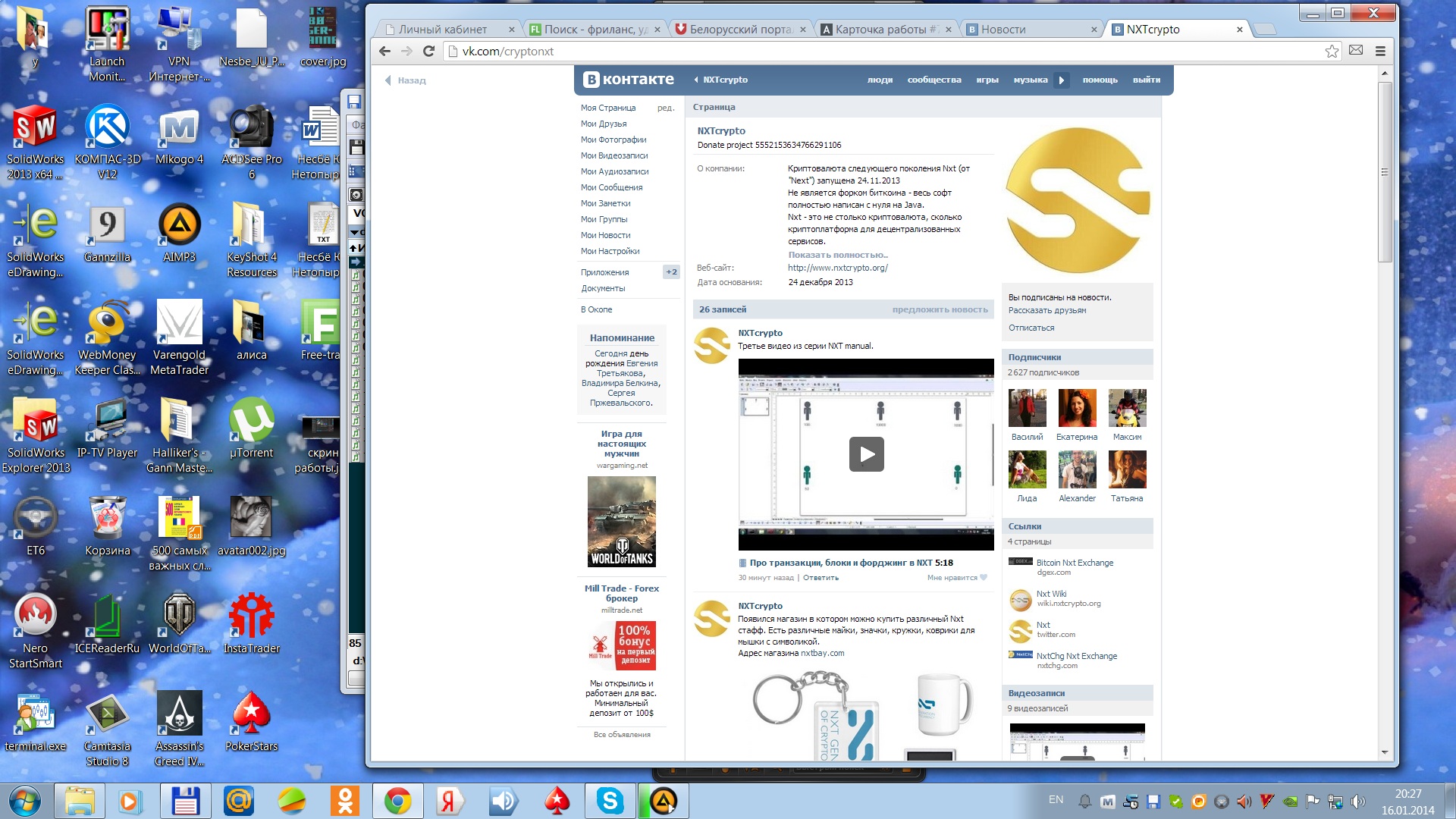The image size is (1456, 819).
Task: Open Varengold MetaTrader desktop icon
Action: [179, 337]
